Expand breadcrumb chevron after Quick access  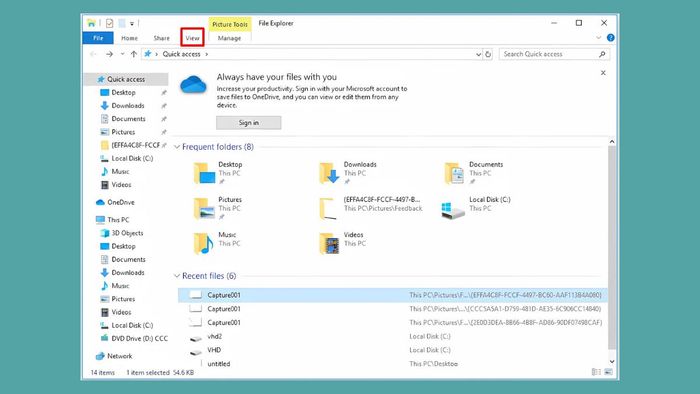pyautogui.click(x=207, y=54)
